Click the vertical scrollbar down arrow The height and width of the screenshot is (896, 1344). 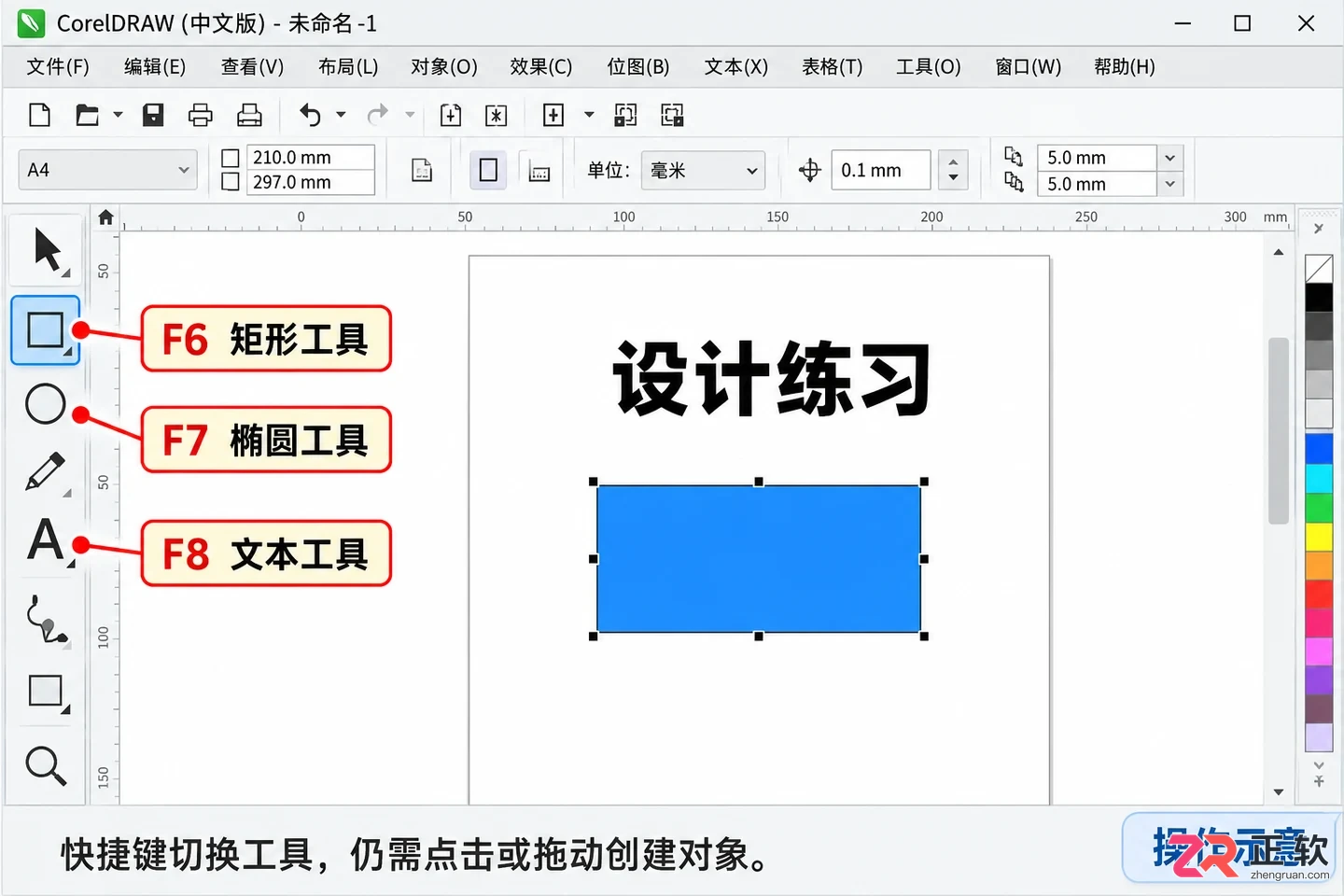pos(1279,792)
